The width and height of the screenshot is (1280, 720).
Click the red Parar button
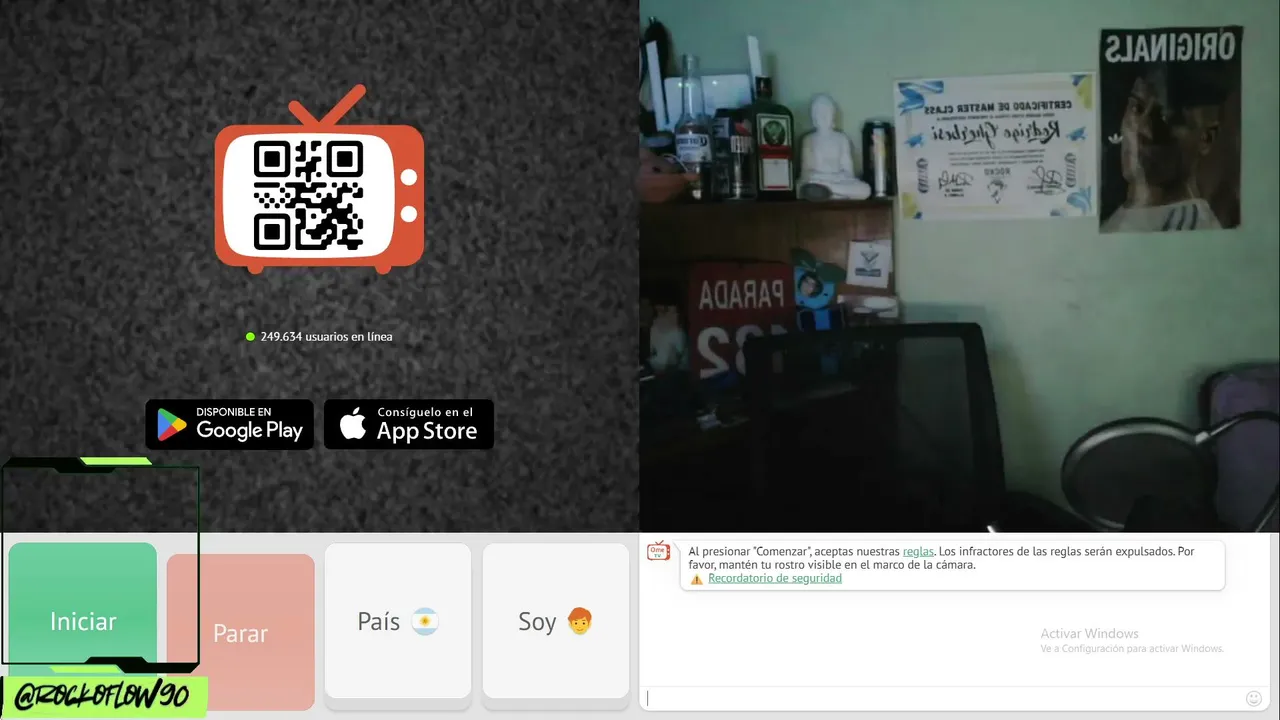pos(241,632)
